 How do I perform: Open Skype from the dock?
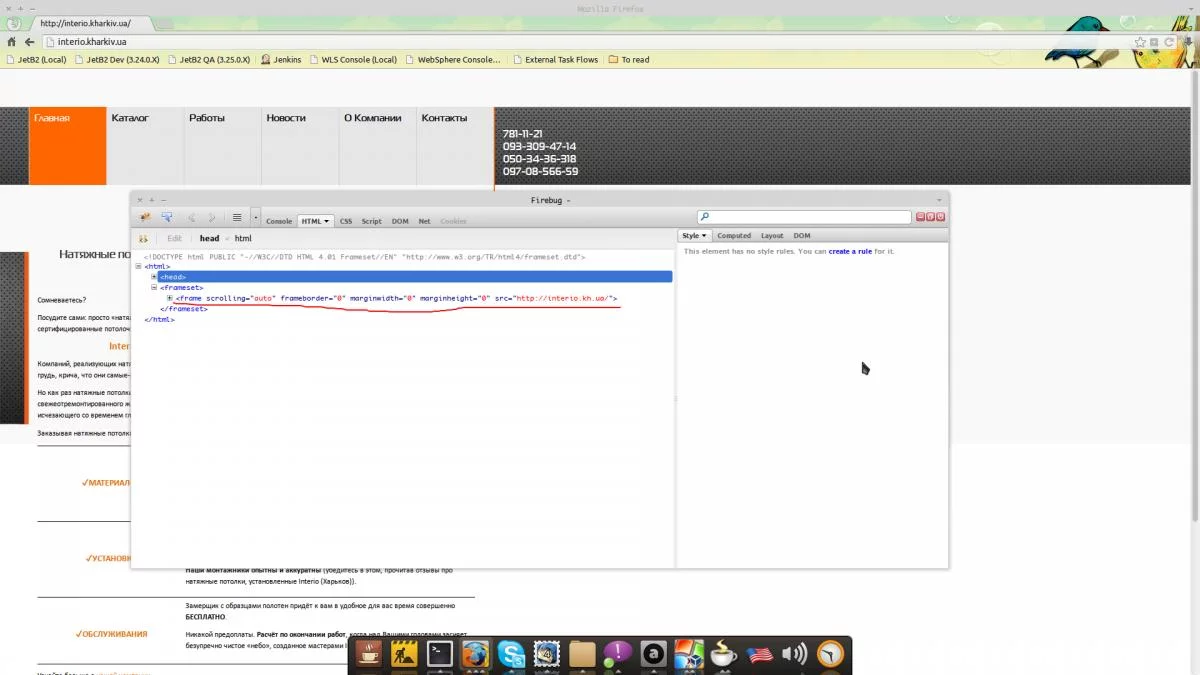(x=511, y=655)
